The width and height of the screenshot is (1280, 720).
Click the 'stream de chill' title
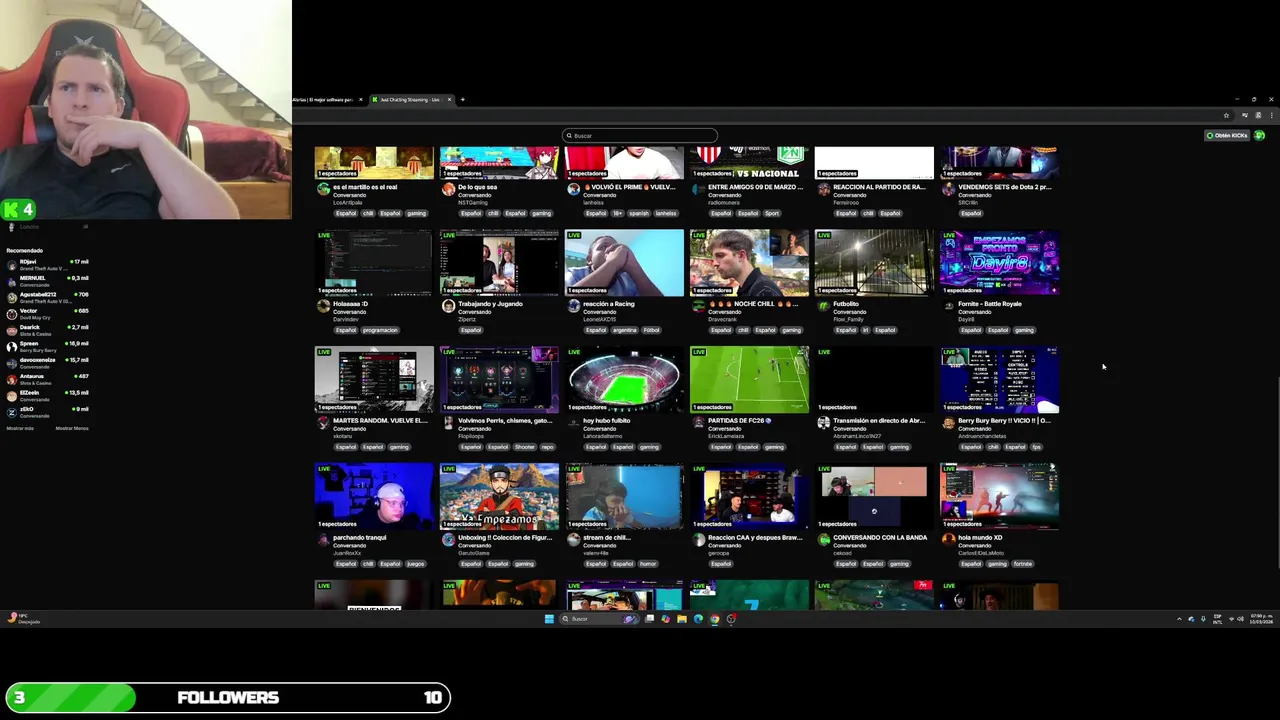[607, 538]
